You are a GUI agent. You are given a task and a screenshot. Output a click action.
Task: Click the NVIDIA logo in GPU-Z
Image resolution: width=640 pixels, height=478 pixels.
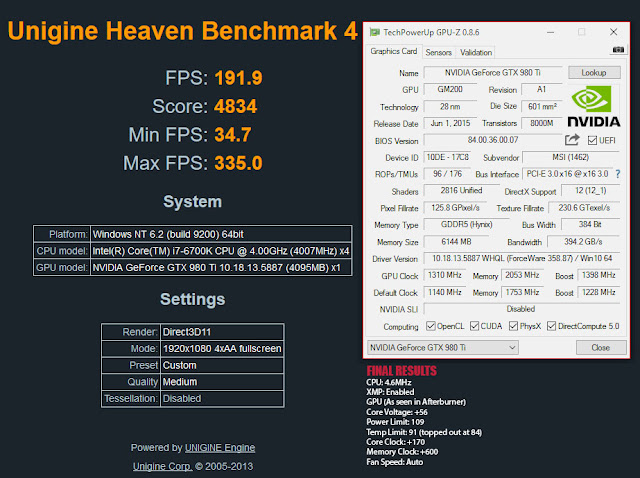coord(594,107)
